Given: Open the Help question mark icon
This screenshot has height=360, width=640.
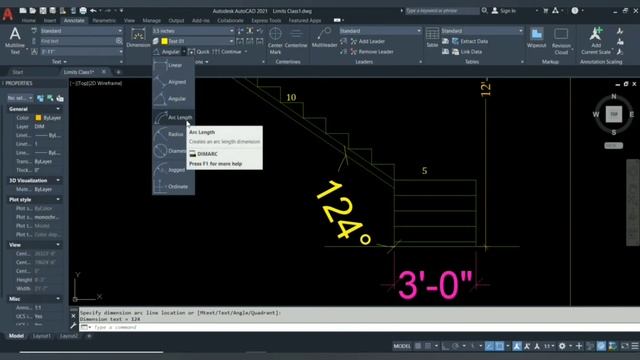Looking at the screenshot, I should [575, 11].
